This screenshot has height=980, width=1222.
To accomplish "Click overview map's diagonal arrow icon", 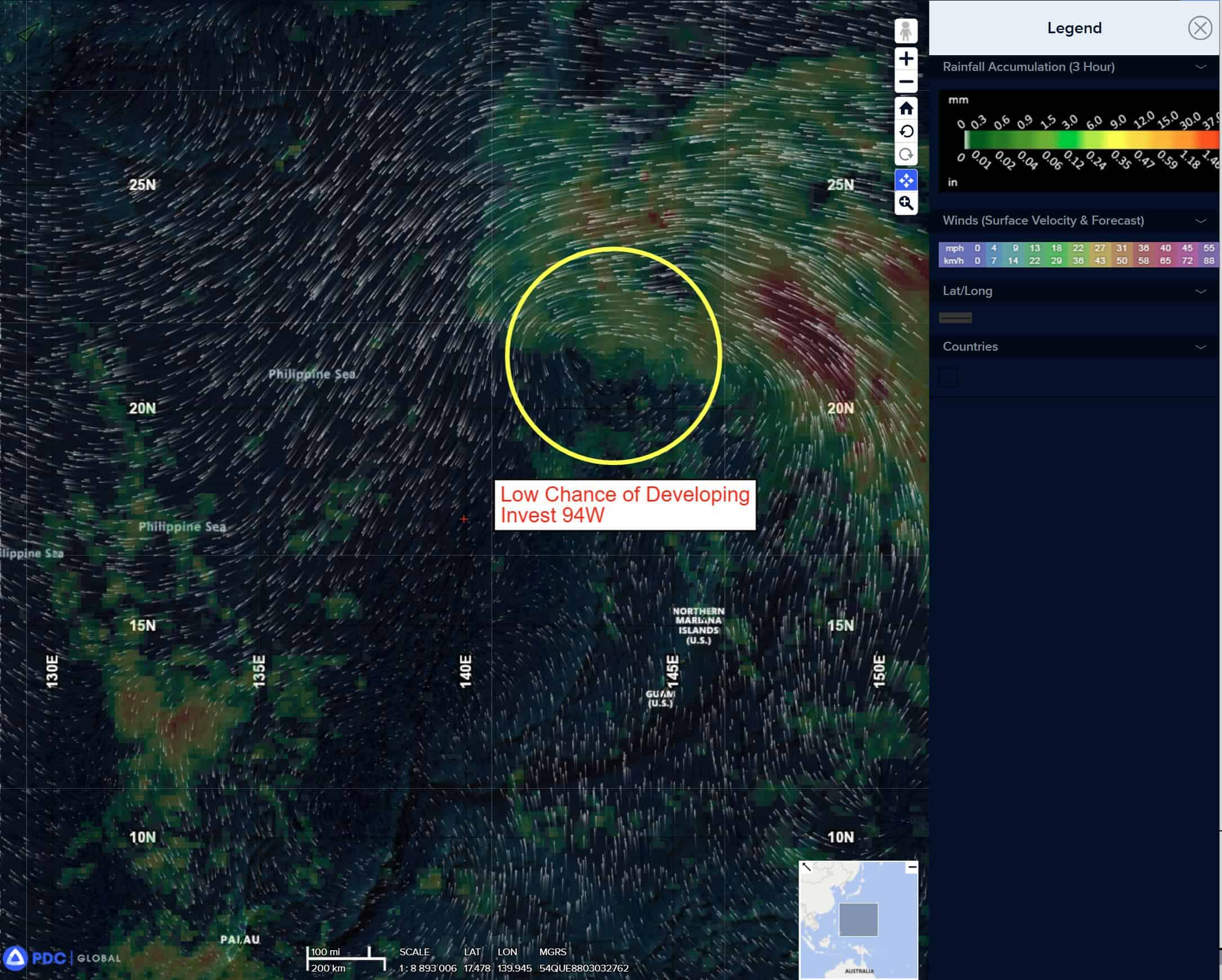I will click(806, 867).
